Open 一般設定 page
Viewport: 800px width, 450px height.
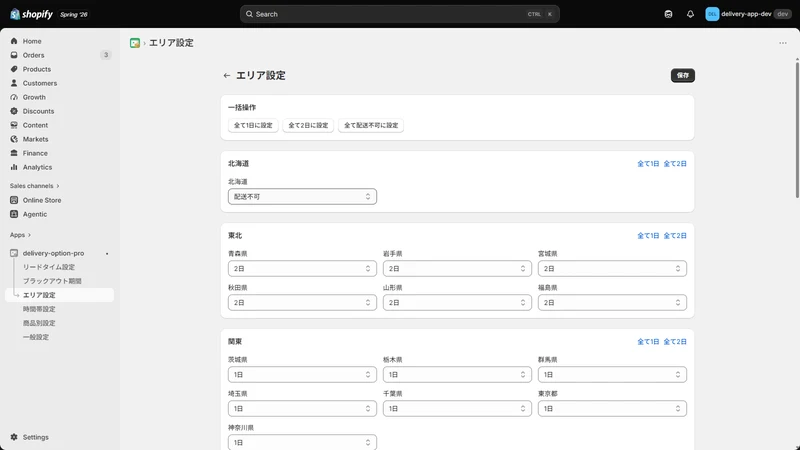(36, 337)
